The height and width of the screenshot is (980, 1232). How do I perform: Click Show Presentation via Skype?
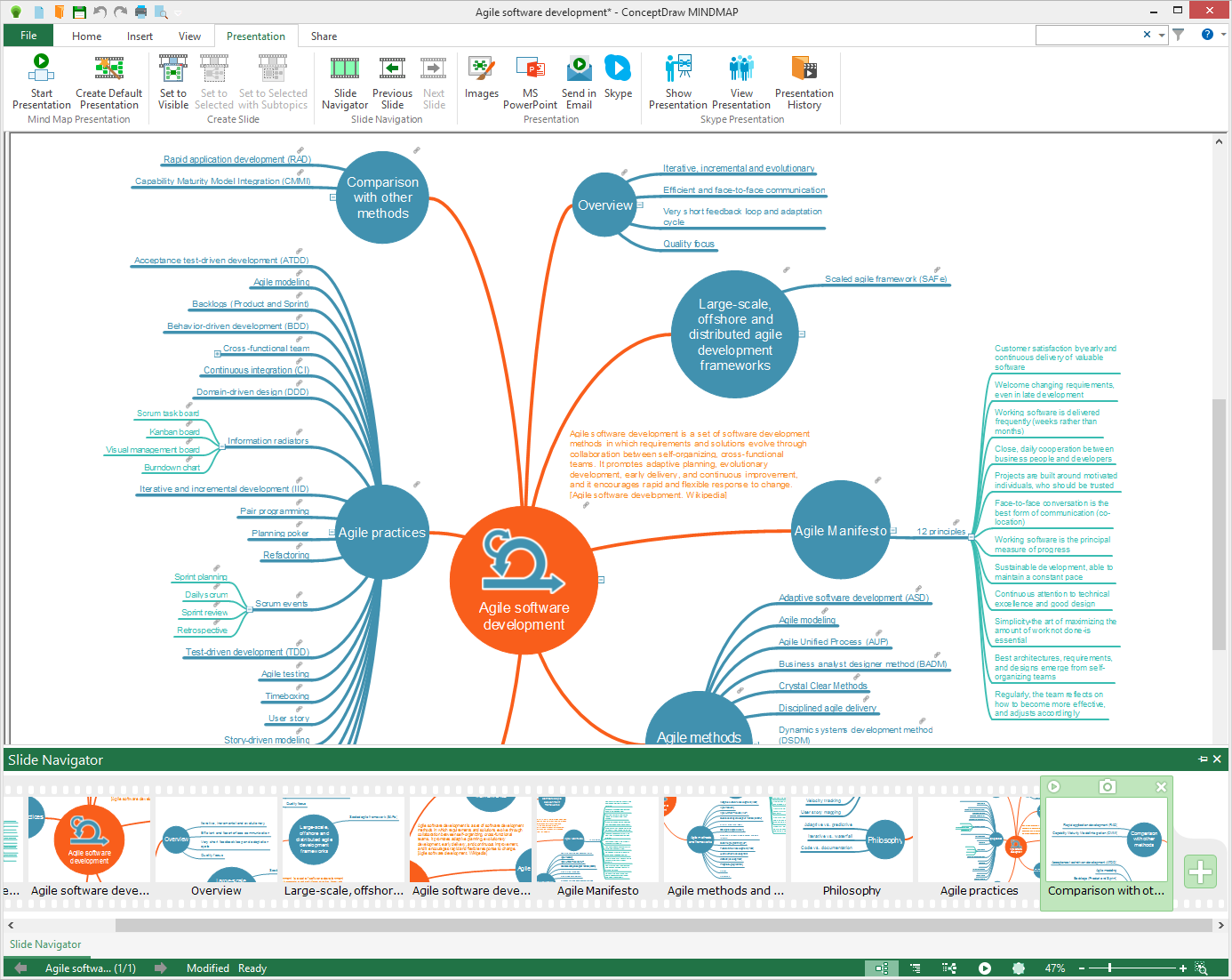click(678, 81)
